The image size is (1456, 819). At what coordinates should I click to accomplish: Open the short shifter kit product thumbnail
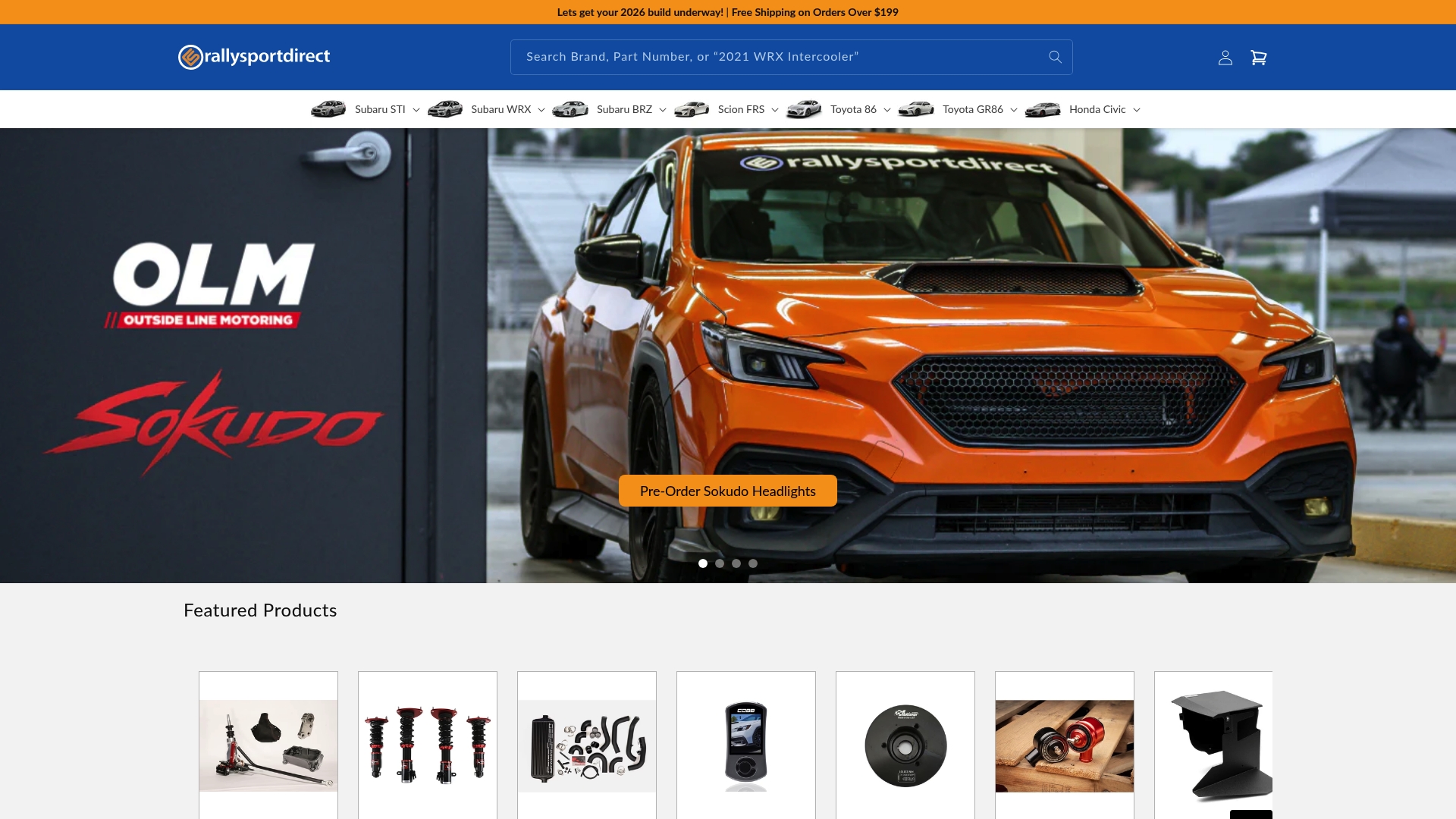click(268, 745)
